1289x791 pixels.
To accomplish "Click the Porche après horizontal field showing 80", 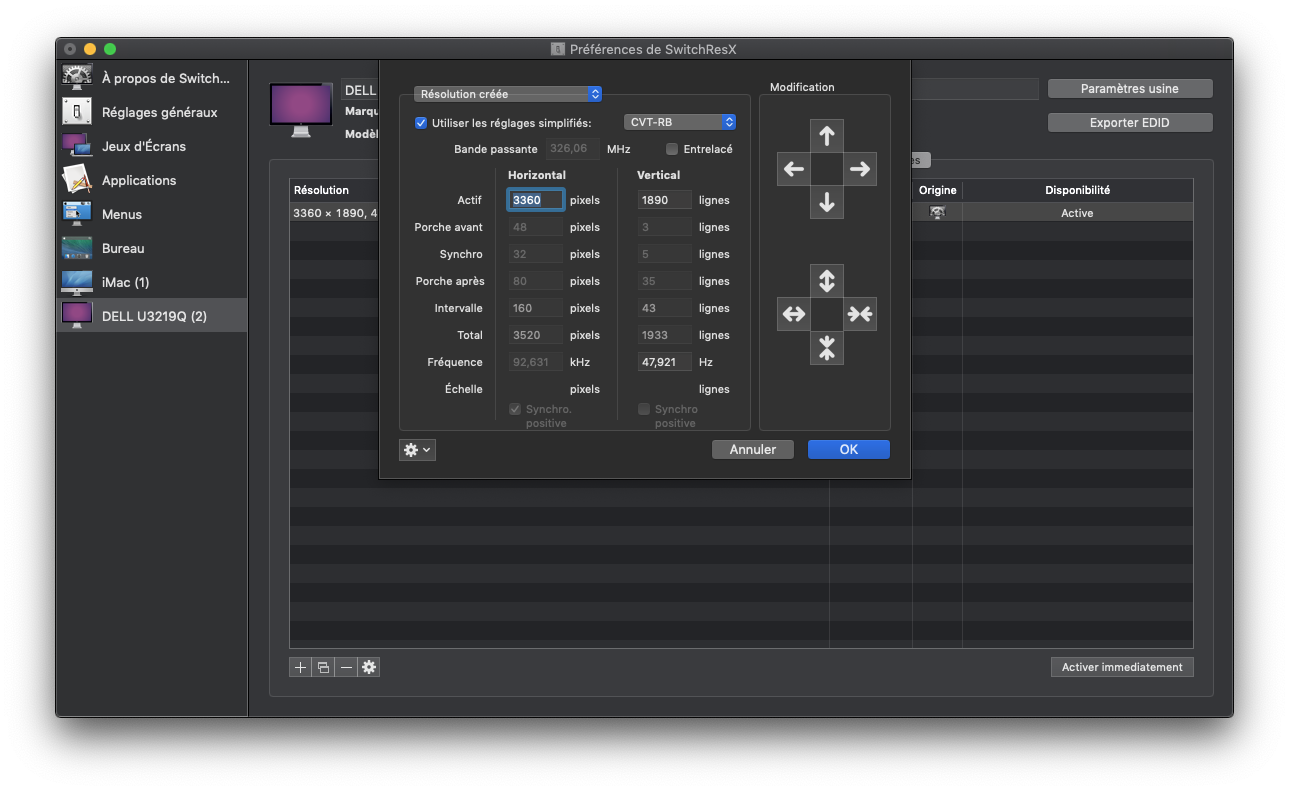I will 536,281.
